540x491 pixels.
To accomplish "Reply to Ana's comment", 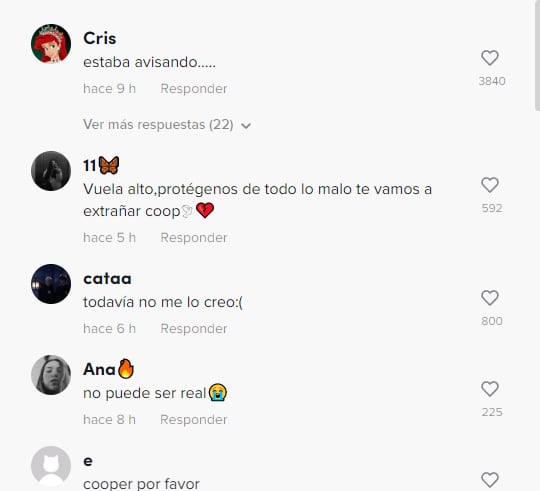I will [194, 420].
